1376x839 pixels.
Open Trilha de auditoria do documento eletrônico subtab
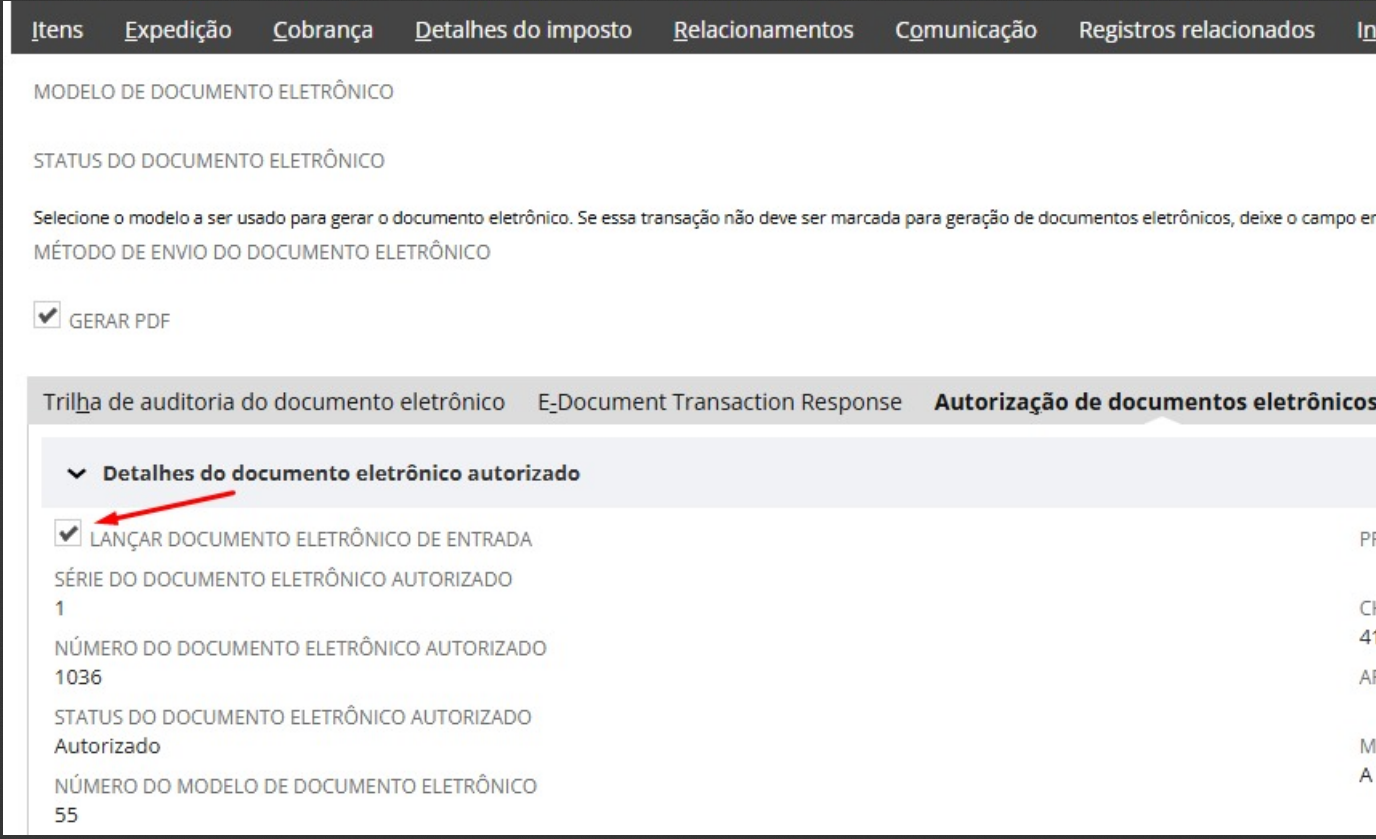274,402
